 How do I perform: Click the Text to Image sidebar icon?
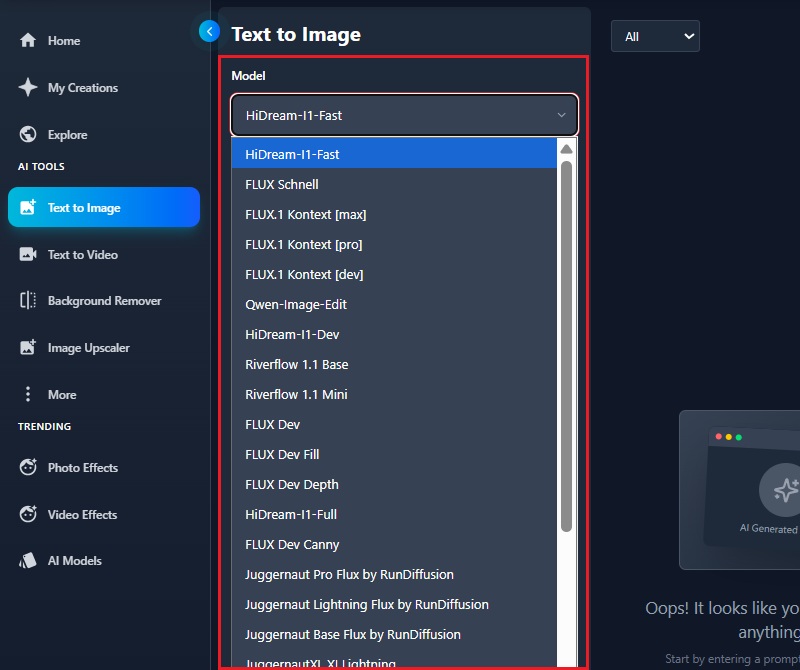pos(28,207)
